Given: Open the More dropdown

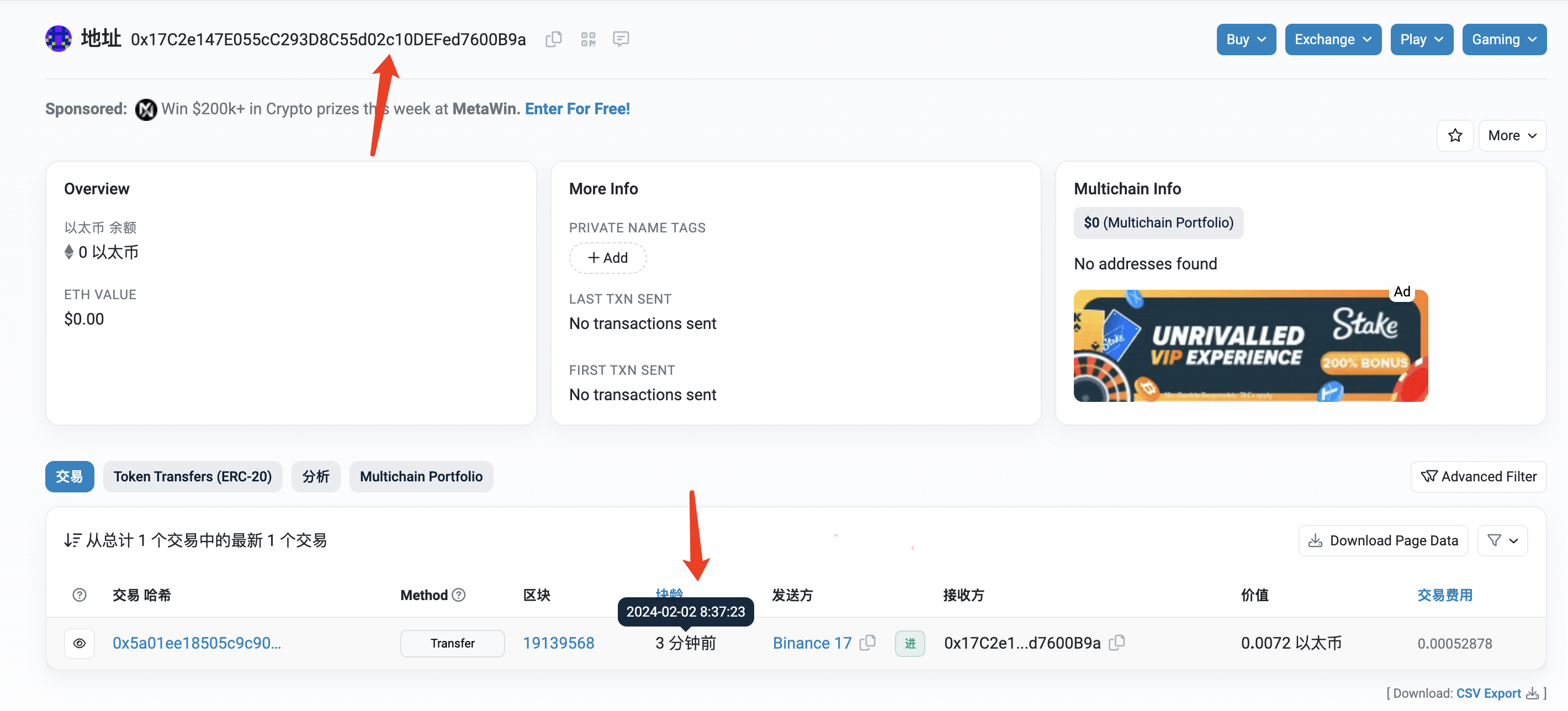Looking at the screenshot, I should click(1512, 135).
